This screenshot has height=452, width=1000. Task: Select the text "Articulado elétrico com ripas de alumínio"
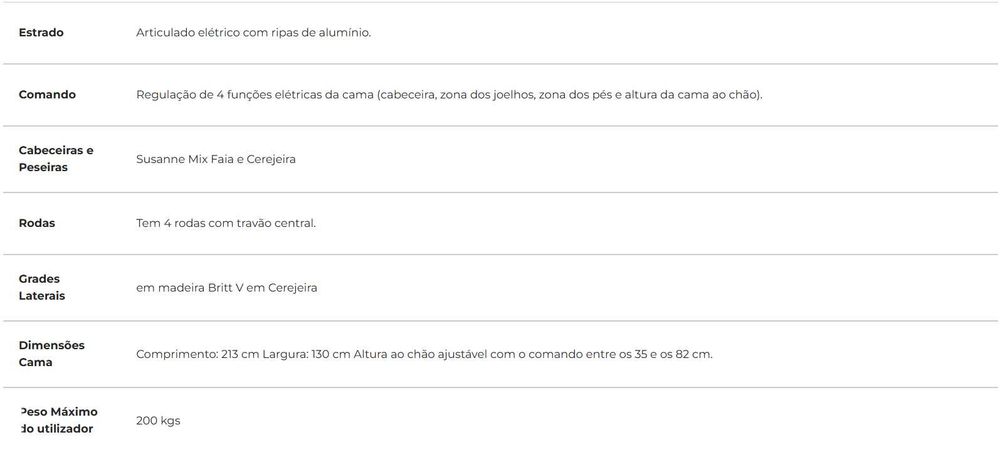252,33
